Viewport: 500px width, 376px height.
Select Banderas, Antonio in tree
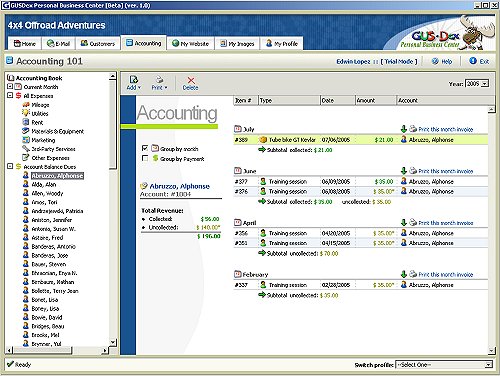click(53, 246)
